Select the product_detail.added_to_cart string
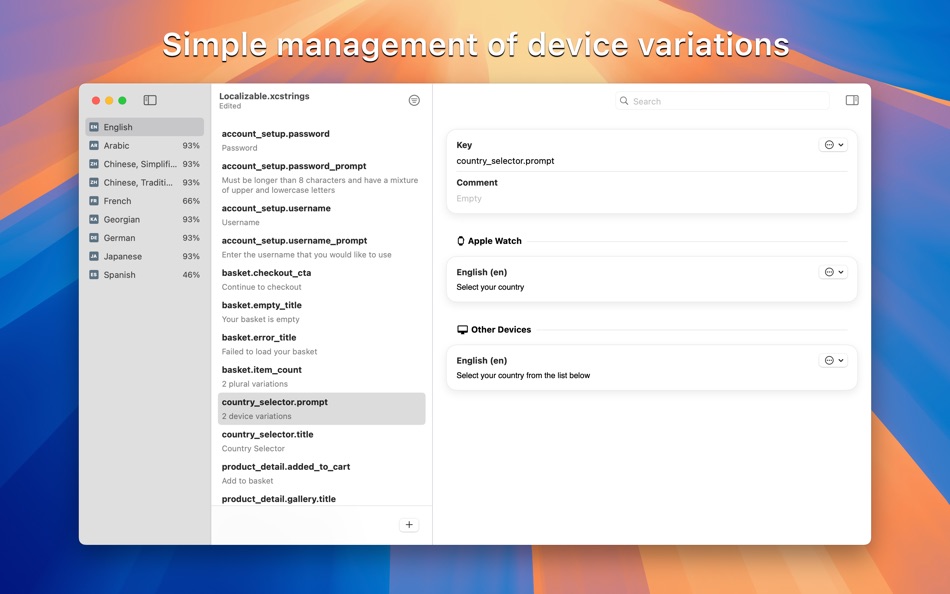This screenshot has width=950, height=594. tap(322, 473)
